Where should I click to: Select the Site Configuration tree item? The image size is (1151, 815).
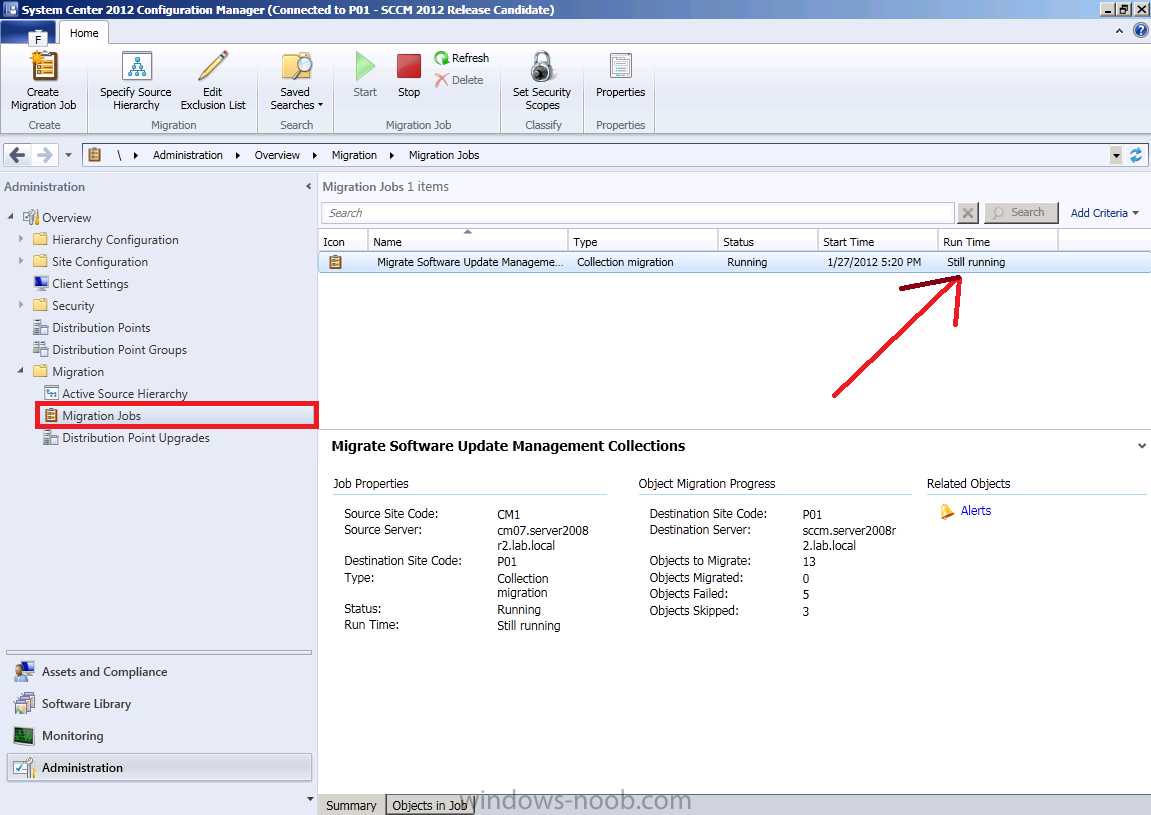[x=100, y=261]
